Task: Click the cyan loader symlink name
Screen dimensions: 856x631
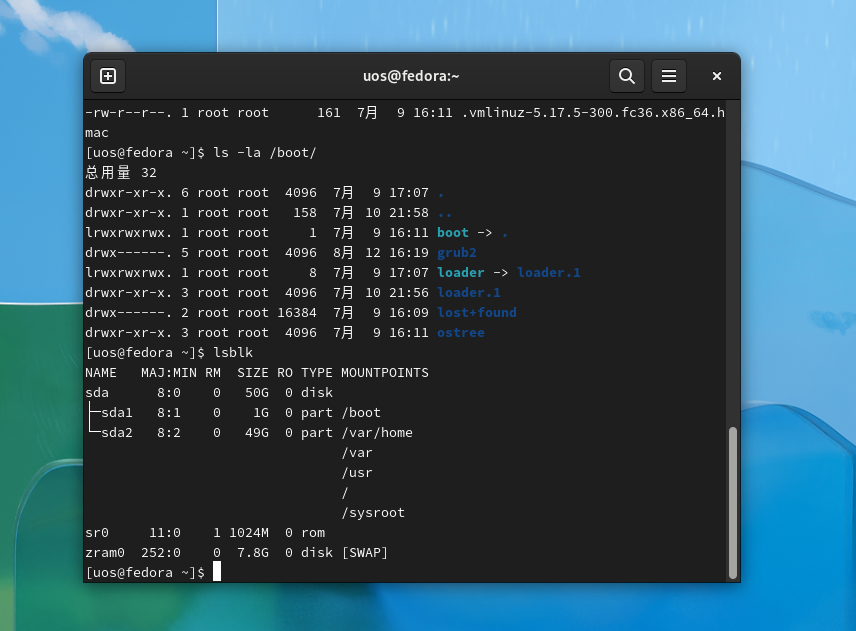Action: click(x=461, y=272)
